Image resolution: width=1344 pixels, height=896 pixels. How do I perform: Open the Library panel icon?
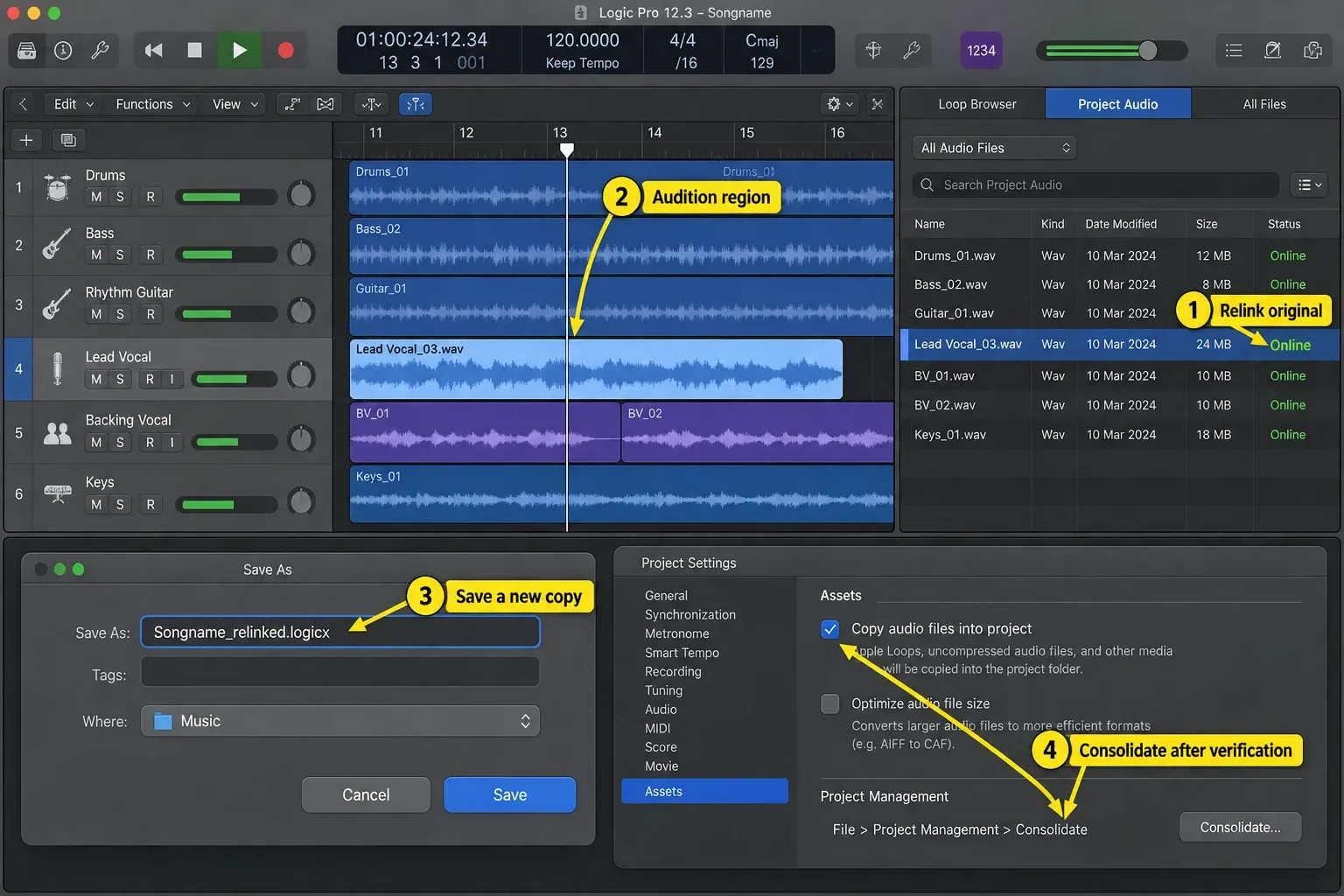coord(27,51)
